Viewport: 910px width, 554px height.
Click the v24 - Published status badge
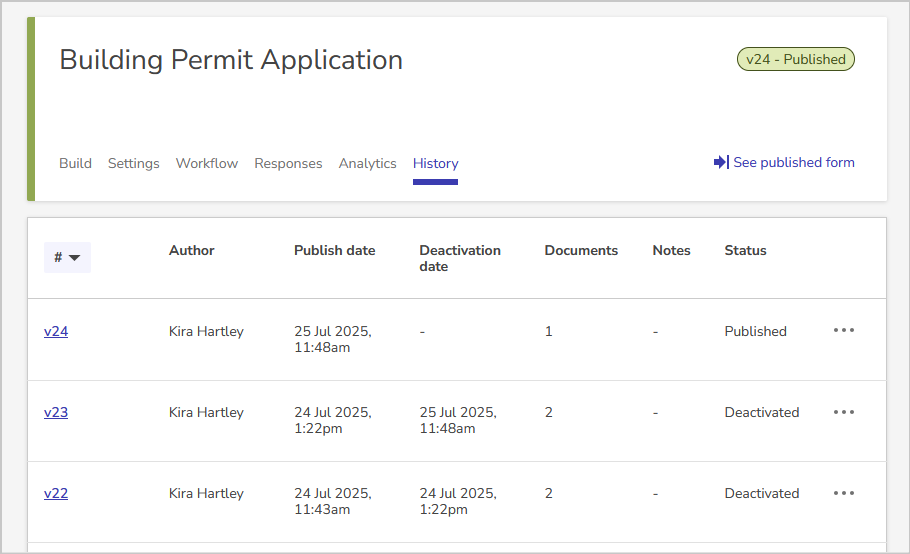[796, 59]
